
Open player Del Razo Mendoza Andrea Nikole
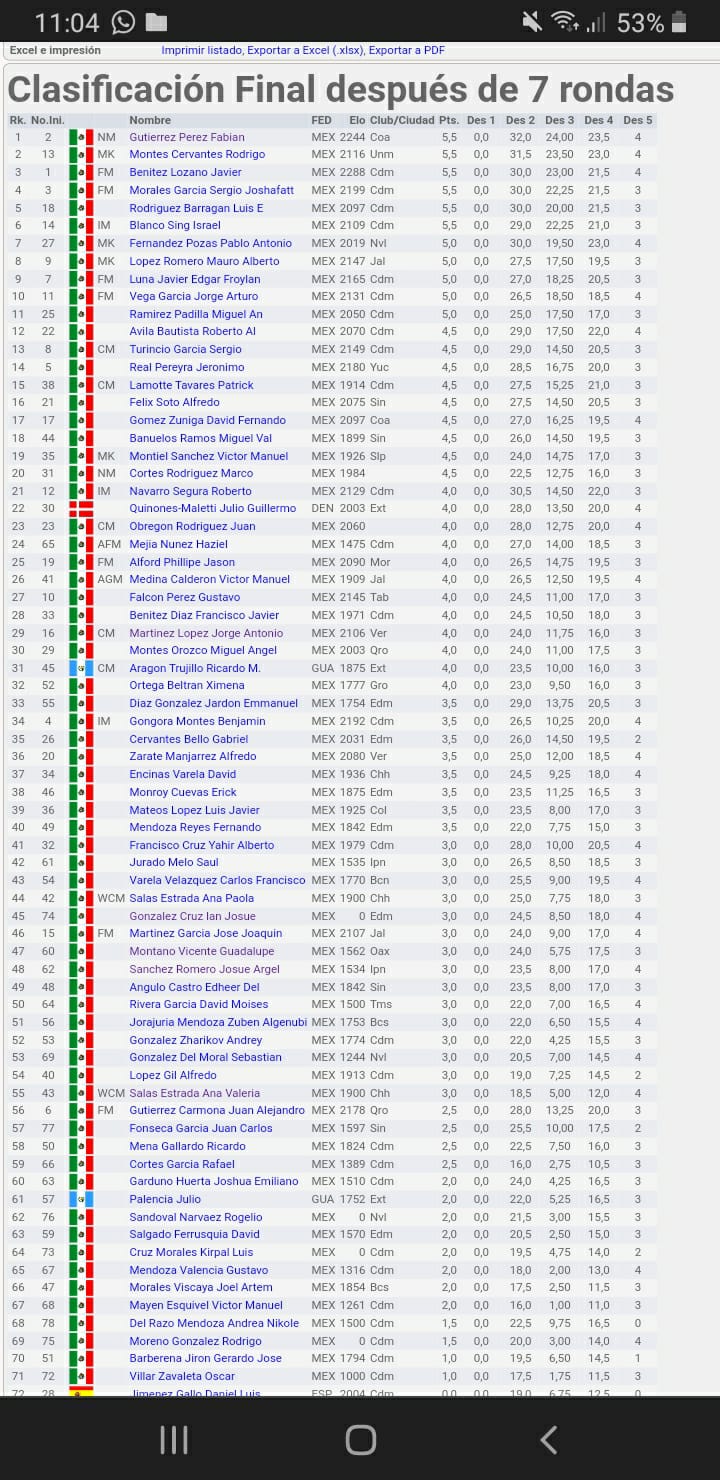pos(214,1323)
